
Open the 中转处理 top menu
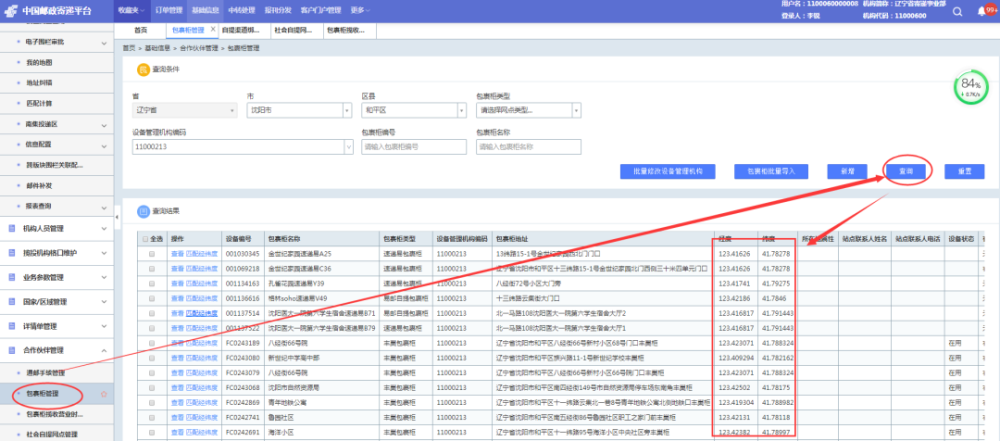click(241, 11)
